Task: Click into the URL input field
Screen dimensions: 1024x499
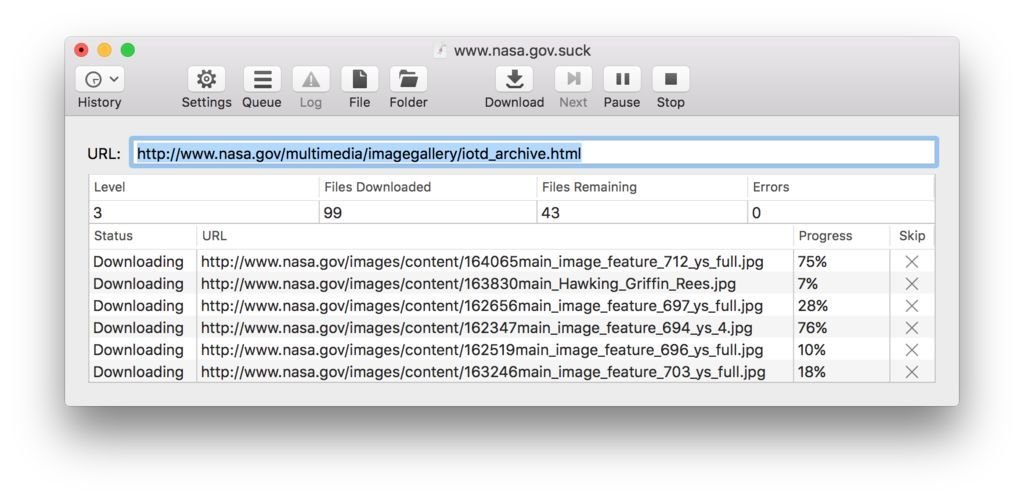Action: point(534,153)
